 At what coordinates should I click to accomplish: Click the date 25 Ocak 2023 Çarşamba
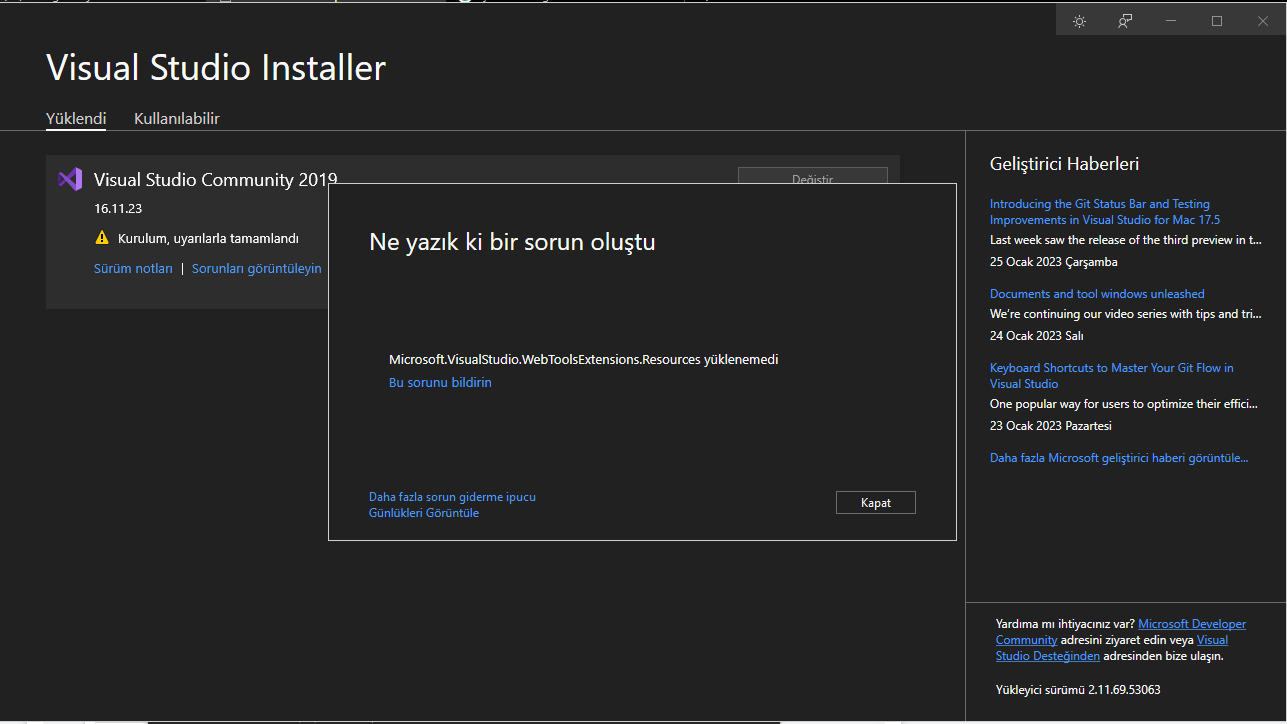coord(1054,262)
